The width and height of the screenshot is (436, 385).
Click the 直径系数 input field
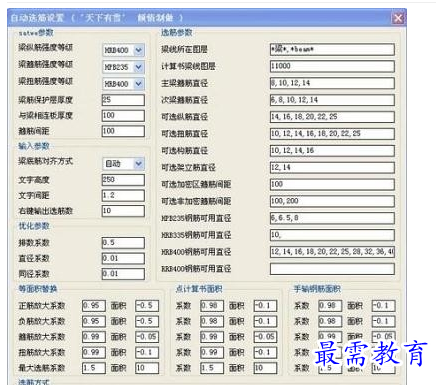(x=123, y=258)
